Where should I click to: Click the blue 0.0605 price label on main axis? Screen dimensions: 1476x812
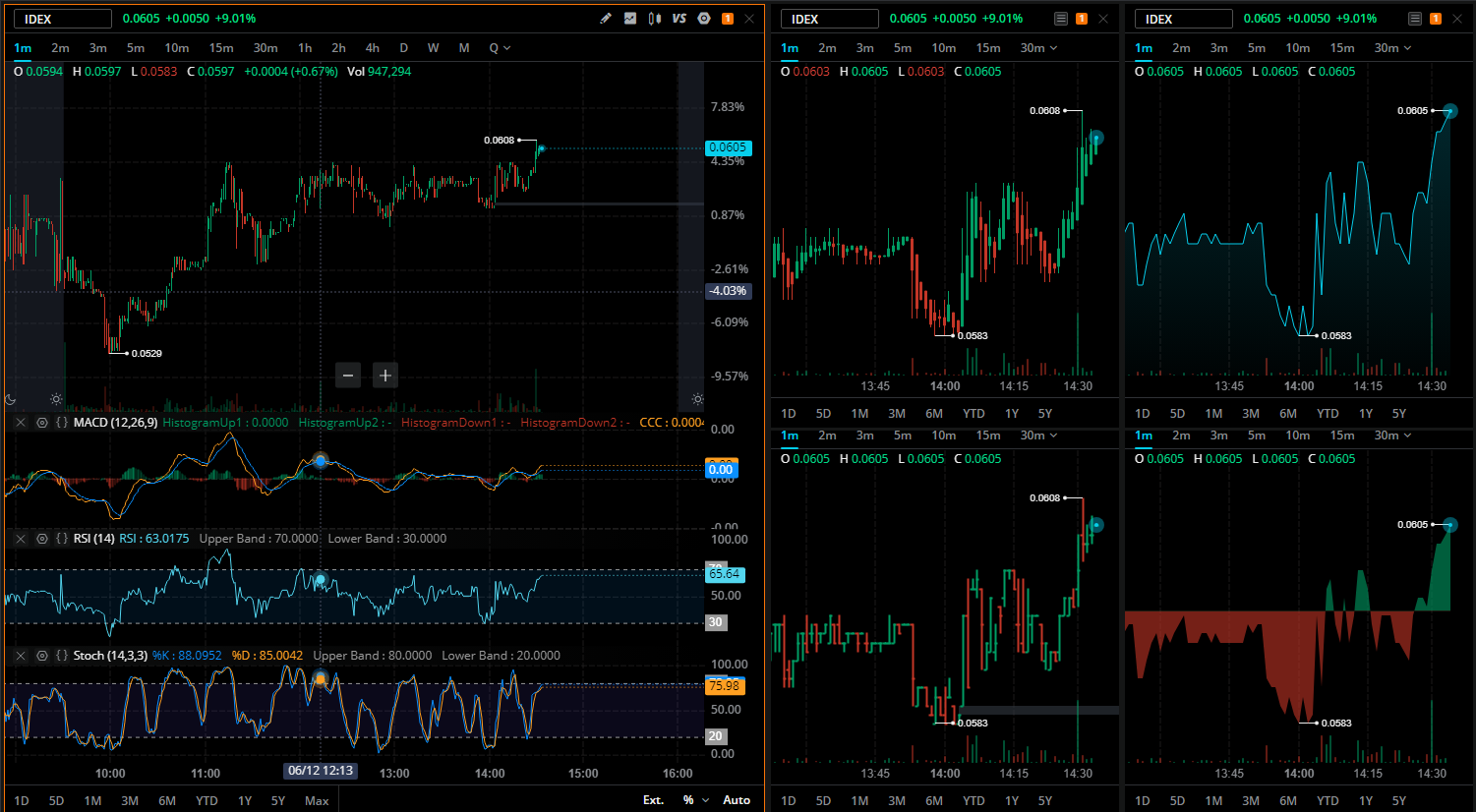click(728, 147)
